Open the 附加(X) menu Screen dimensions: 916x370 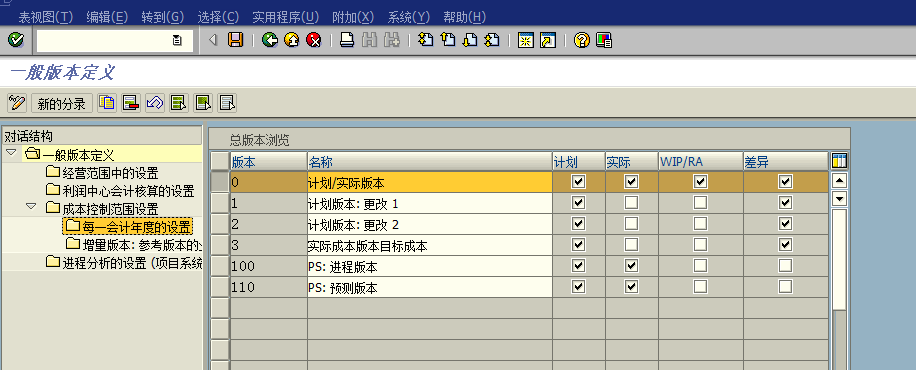pos(353,18)
